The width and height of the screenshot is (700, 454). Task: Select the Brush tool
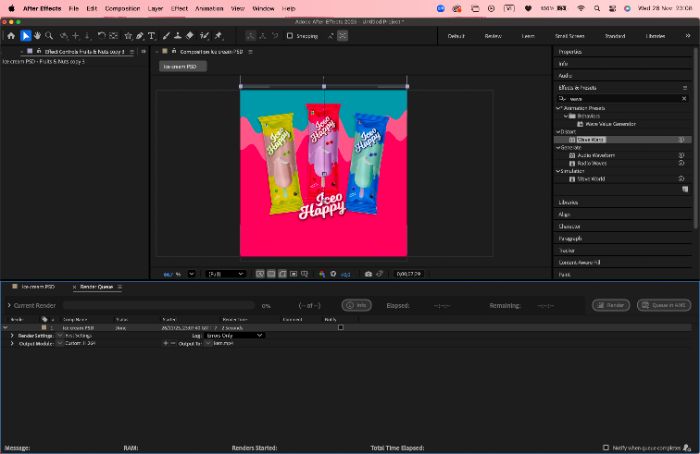(166, 36)
